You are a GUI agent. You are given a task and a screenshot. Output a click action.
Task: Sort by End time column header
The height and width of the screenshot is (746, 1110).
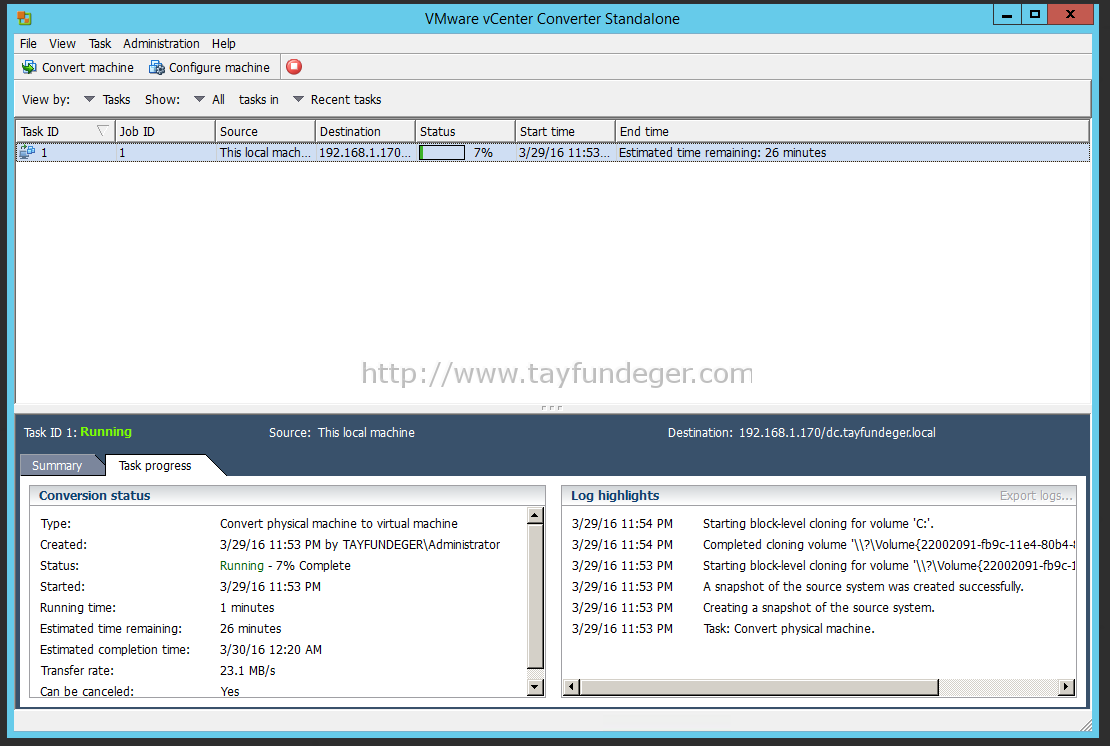[x=852, y=131]
